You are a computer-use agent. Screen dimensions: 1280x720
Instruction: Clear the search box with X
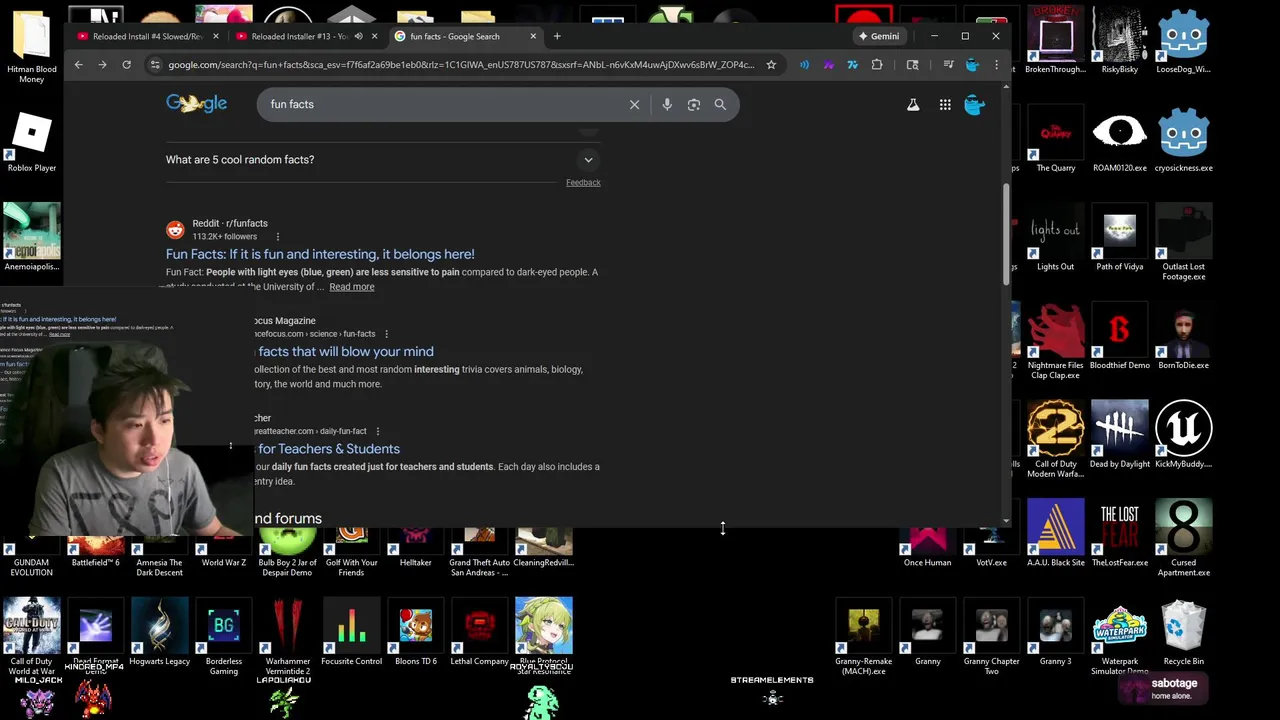pyautogui.click(x=634, y=104)
